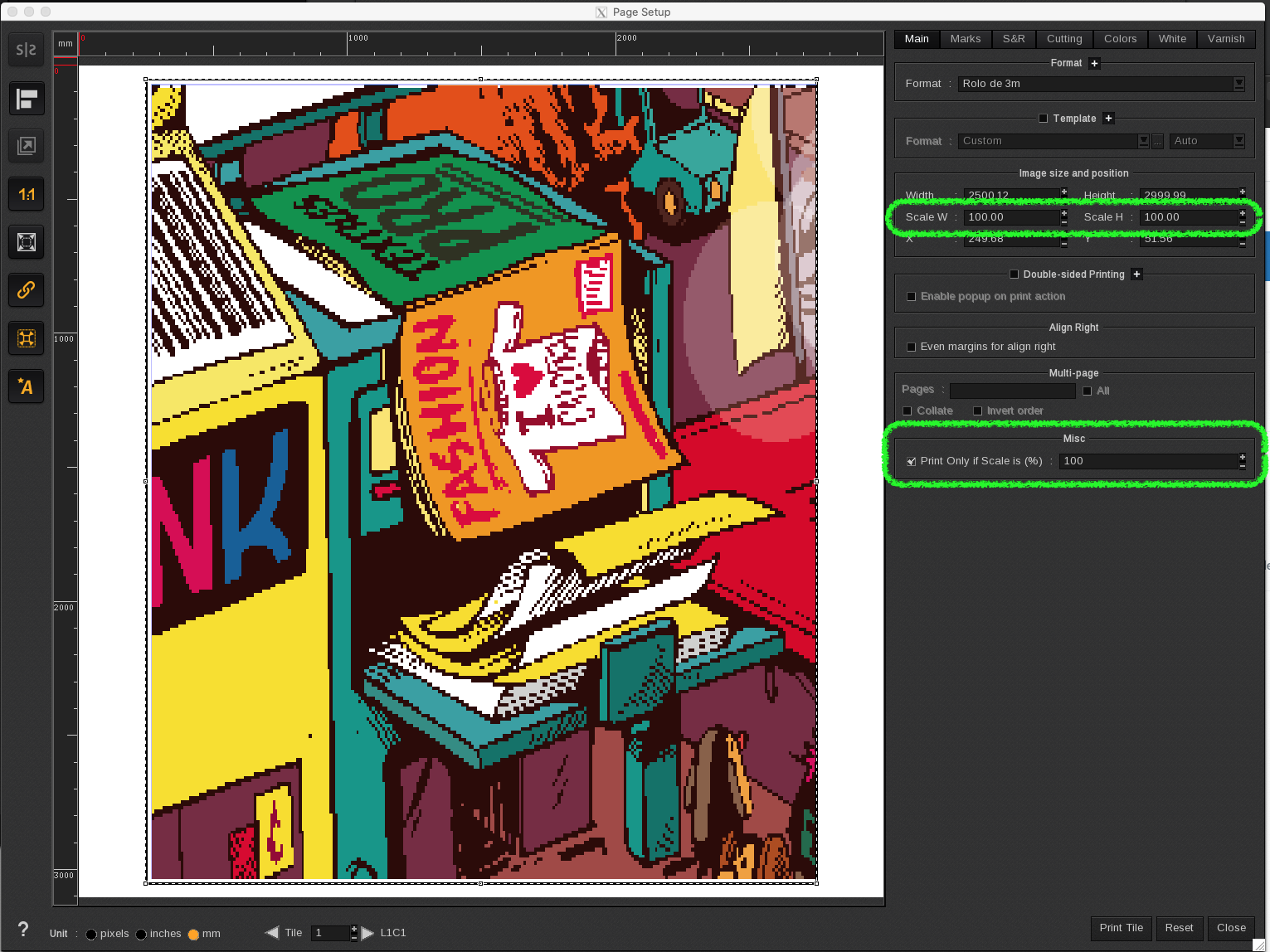Screen dimensions: 1270x952
Task: Select the mirror image tool
Action: [x=26, y=50]
